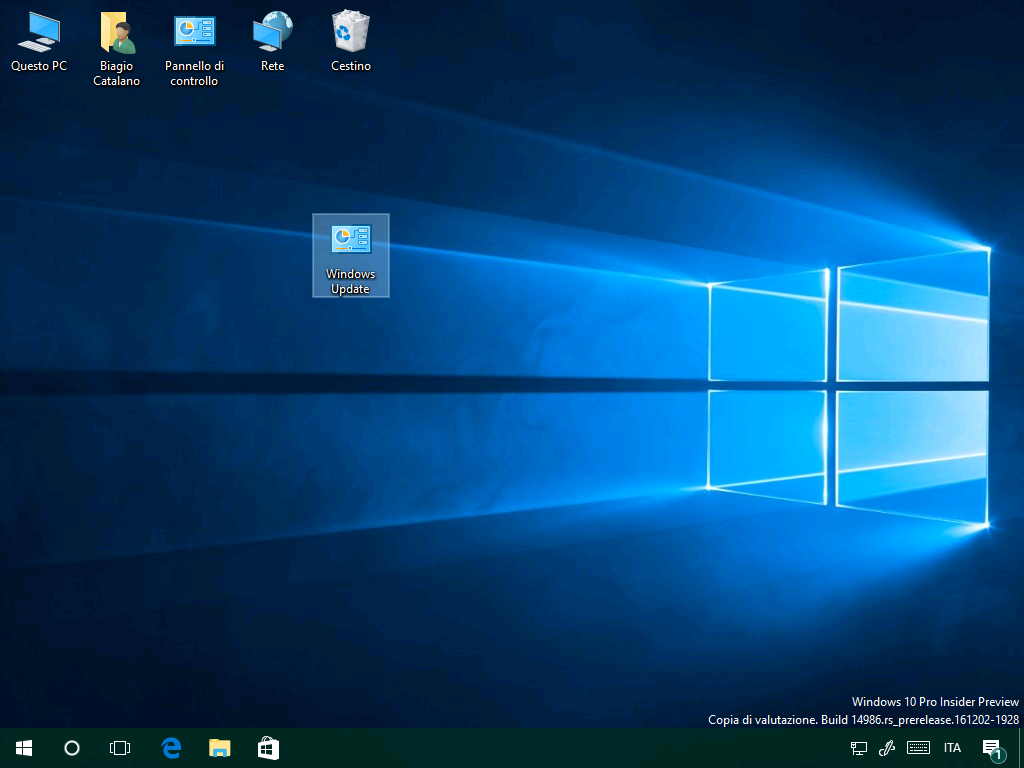Viewport: 1024px width, 768px height.
Task: Open the Windows Start menu
Action: pyautogui.click(x=24, y=748)
